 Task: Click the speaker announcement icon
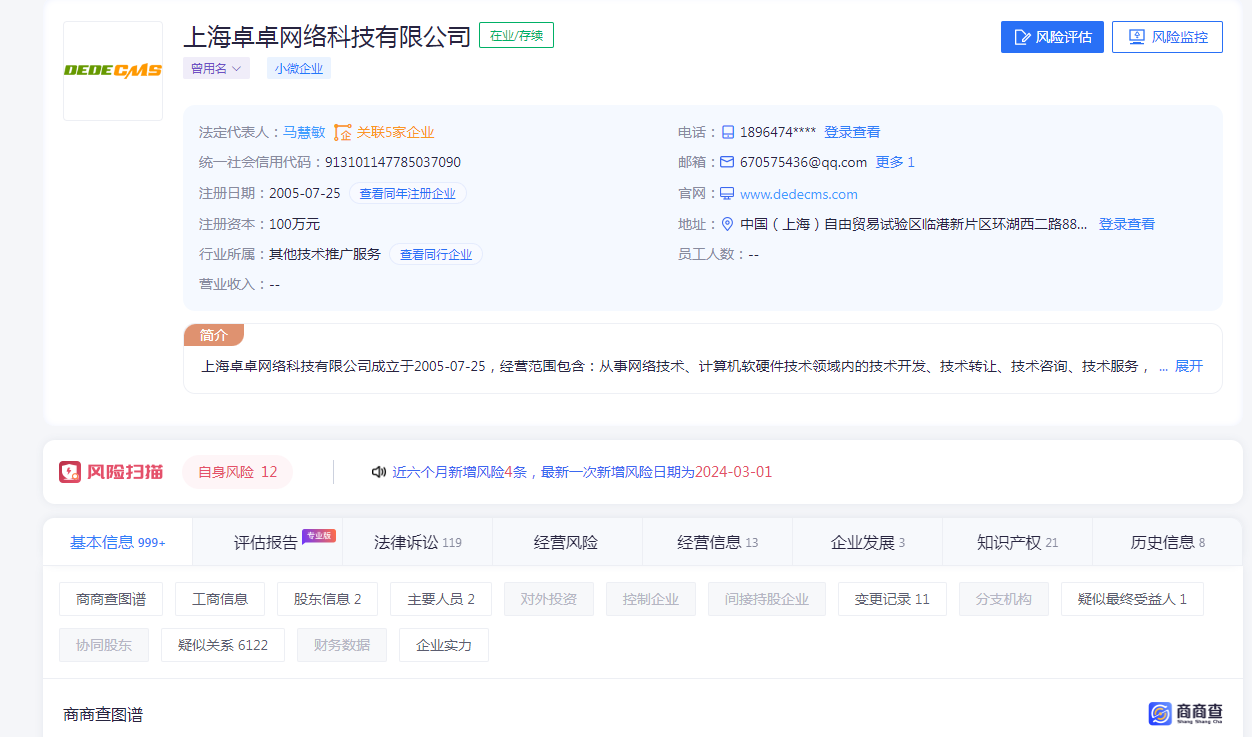coord(379,472)
